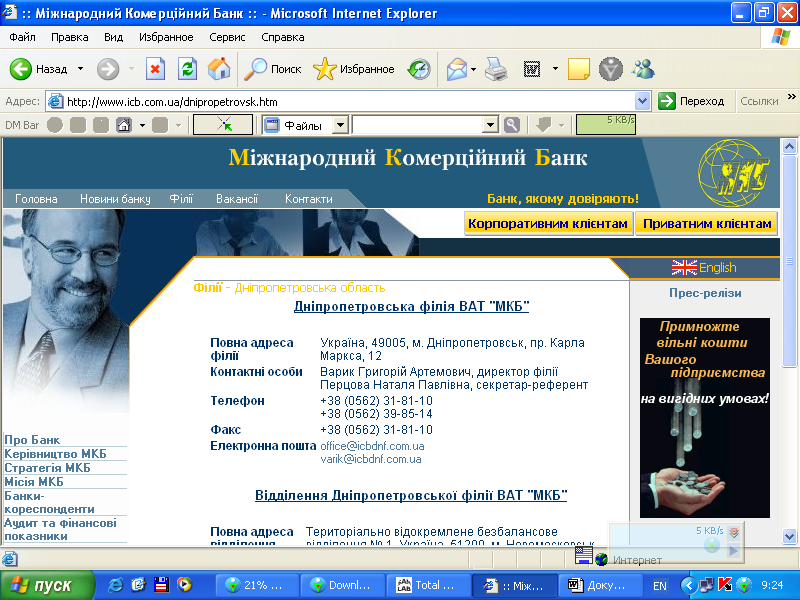Open the Прес-релізи link
The height and width of the screenshot is (600, 800).
click(705, 293)
